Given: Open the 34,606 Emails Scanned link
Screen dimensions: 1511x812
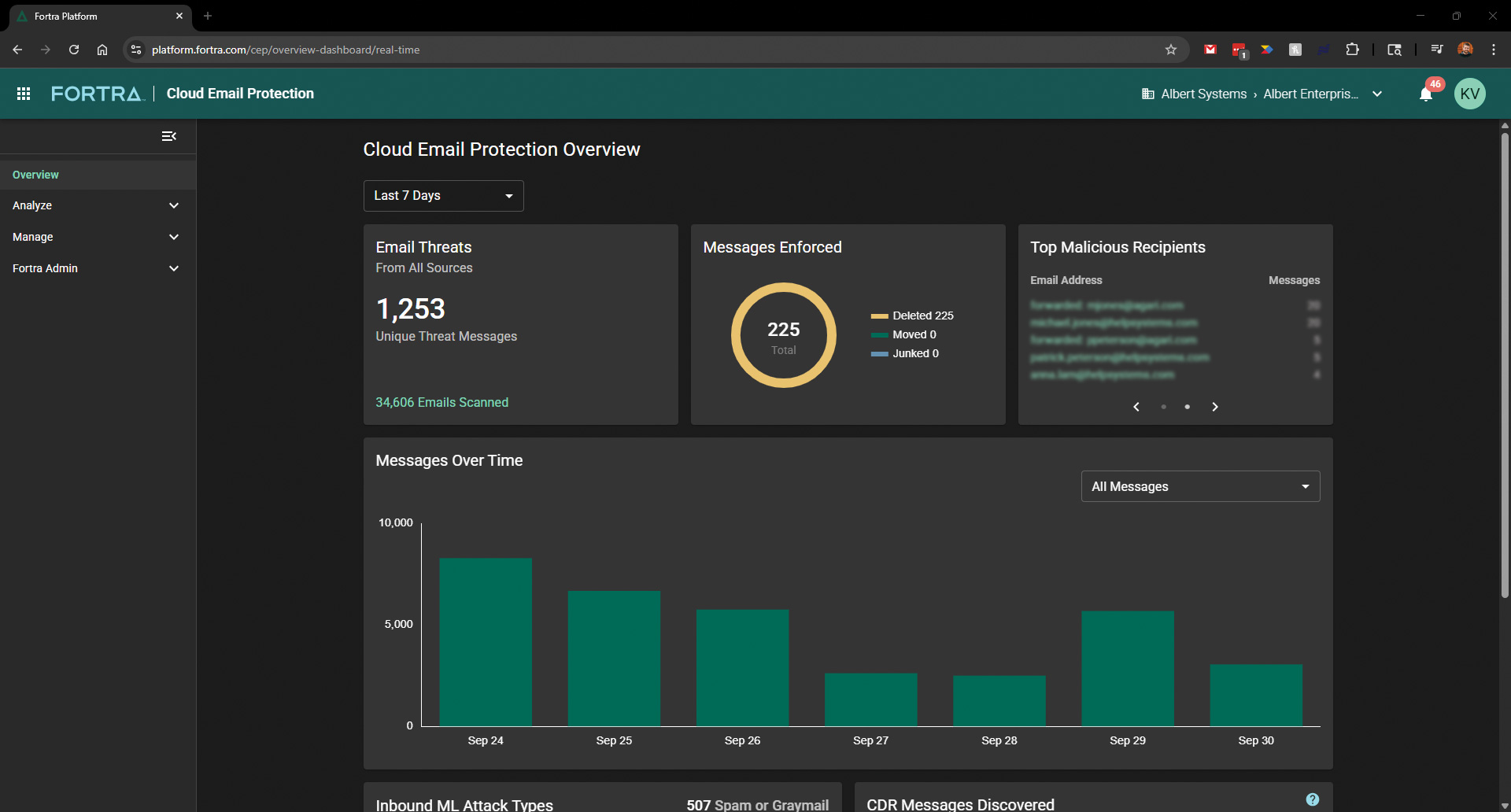Looking at the screenshot, I should tap(441, 402).
